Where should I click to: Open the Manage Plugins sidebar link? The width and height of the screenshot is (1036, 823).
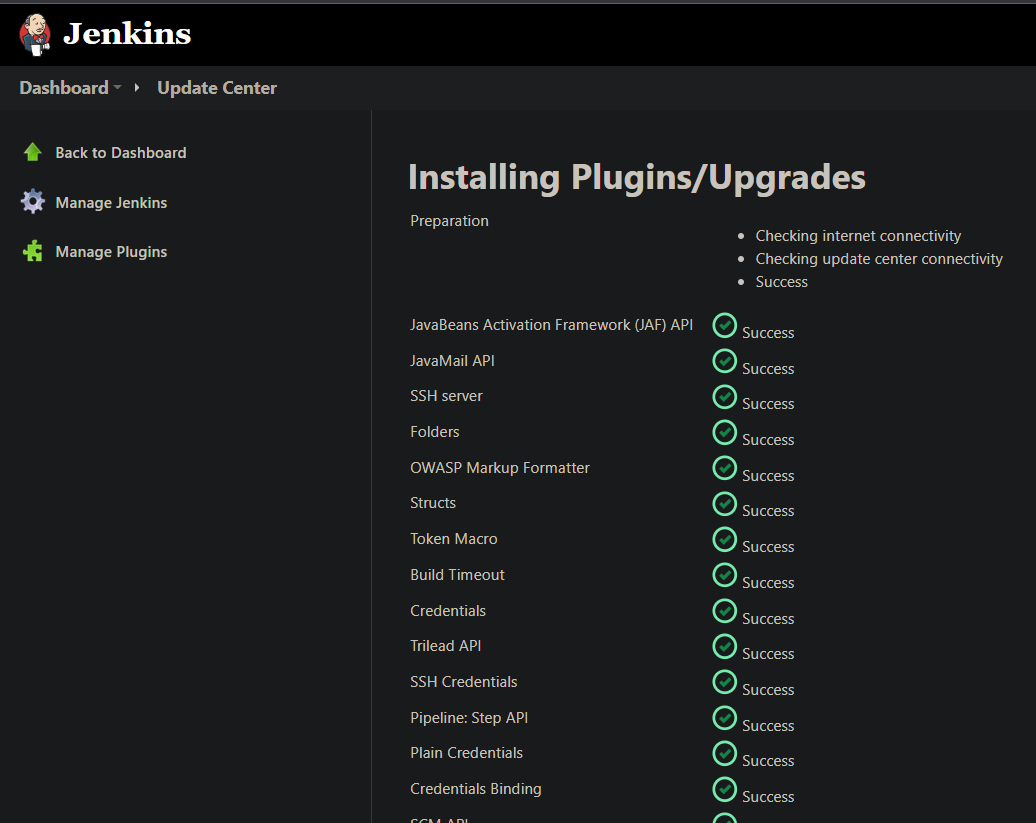[111, 252]
